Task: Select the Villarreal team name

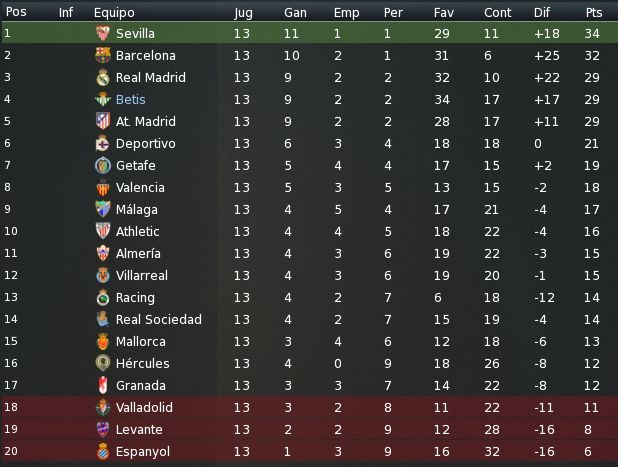Action: click(141, 275)
